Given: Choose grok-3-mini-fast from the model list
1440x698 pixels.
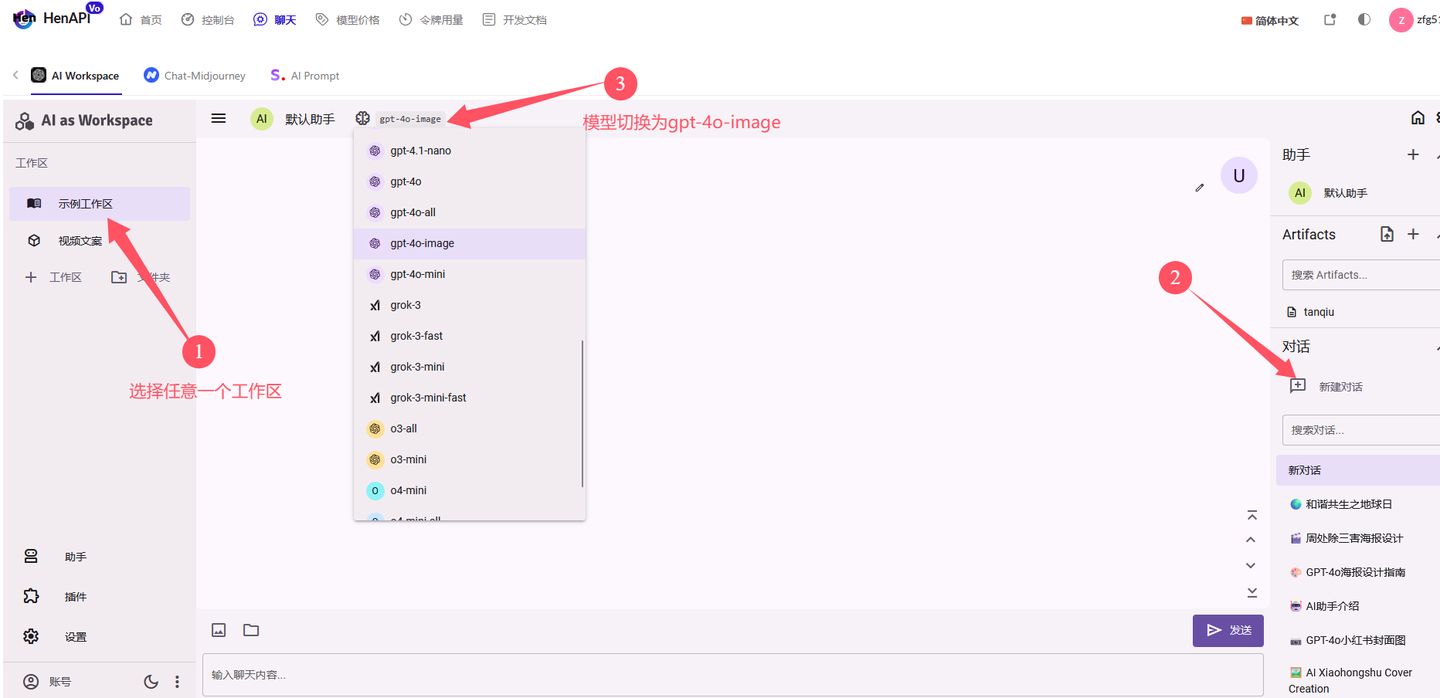Looking at the screenshot, I should (469, 398).
